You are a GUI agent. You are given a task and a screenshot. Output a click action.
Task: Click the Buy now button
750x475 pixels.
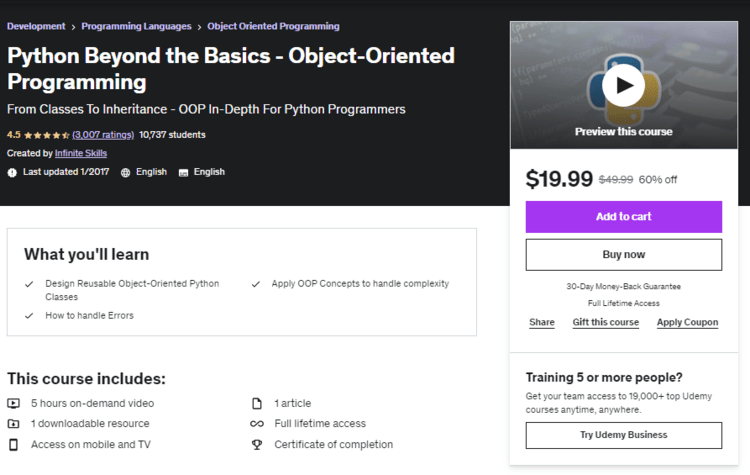624,254
